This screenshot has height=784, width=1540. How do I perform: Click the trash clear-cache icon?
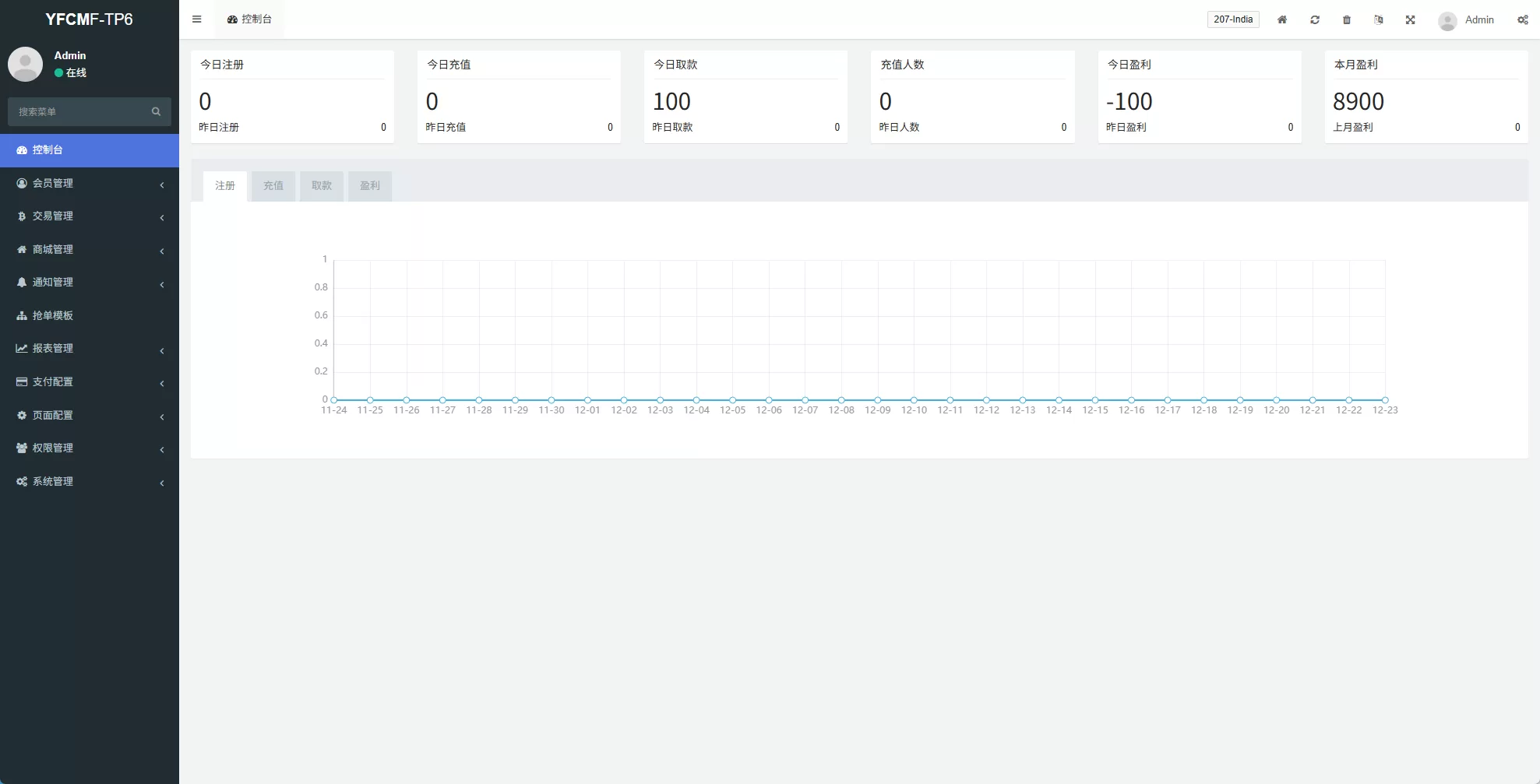click(1346, 19)
